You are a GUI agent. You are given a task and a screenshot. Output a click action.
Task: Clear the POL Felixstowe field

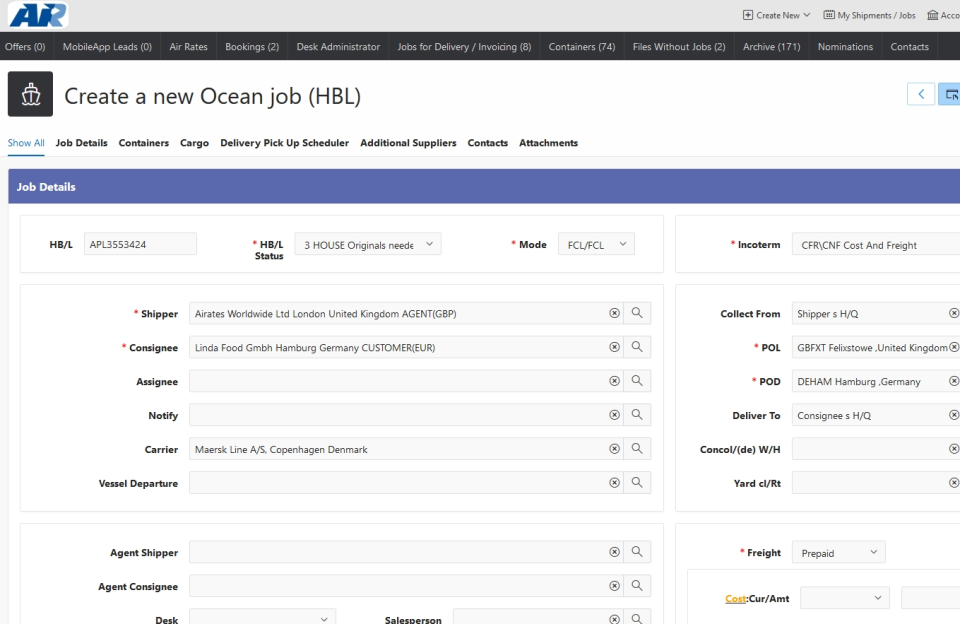(x=952, y=347)
